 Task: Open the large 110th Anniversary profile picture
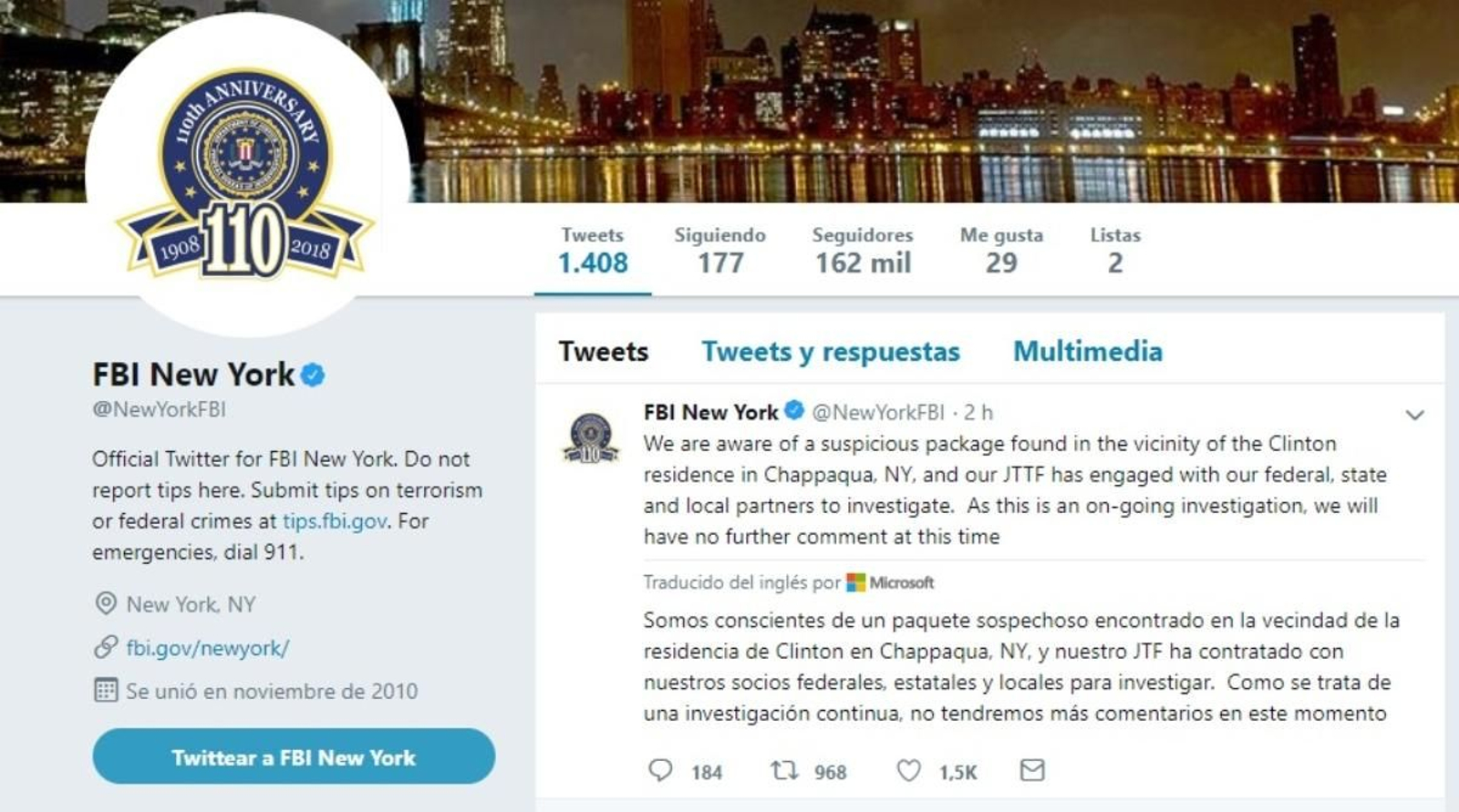[246, 173]
